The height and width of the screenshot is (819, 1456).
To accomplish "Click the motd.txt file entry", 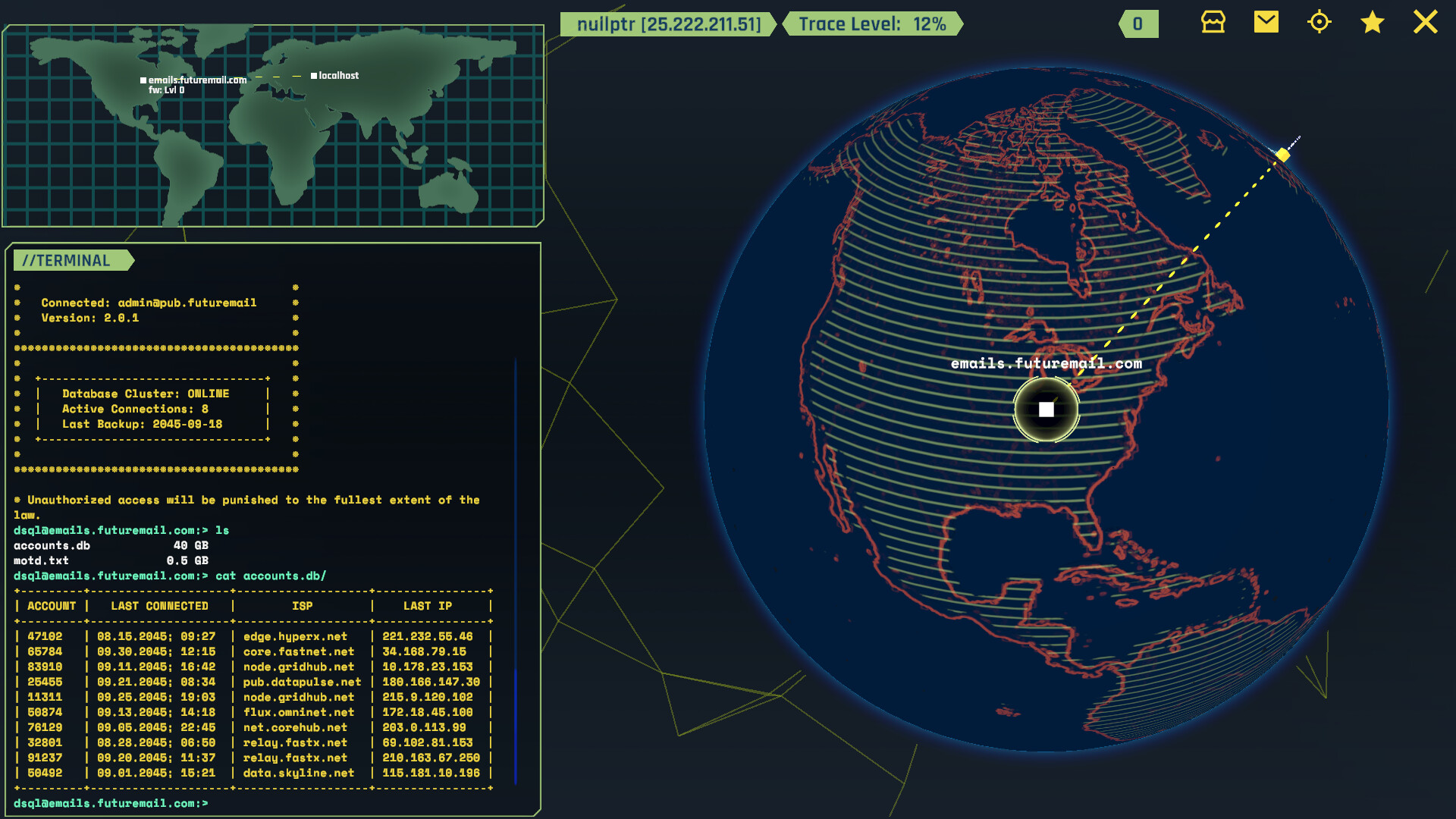I will pyautogui.click(x=41, y=560).
